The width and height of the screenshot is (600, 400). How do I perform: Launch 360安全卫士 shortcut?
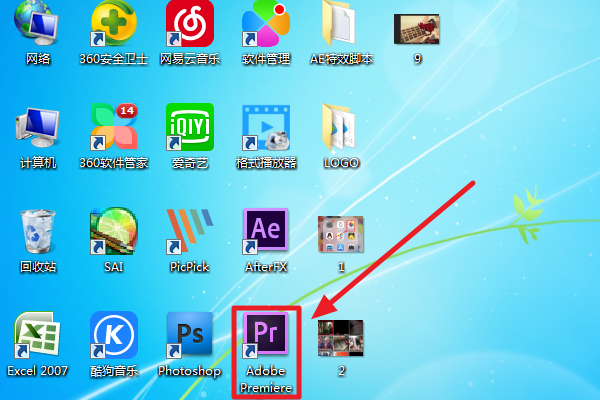click(114, 23)
